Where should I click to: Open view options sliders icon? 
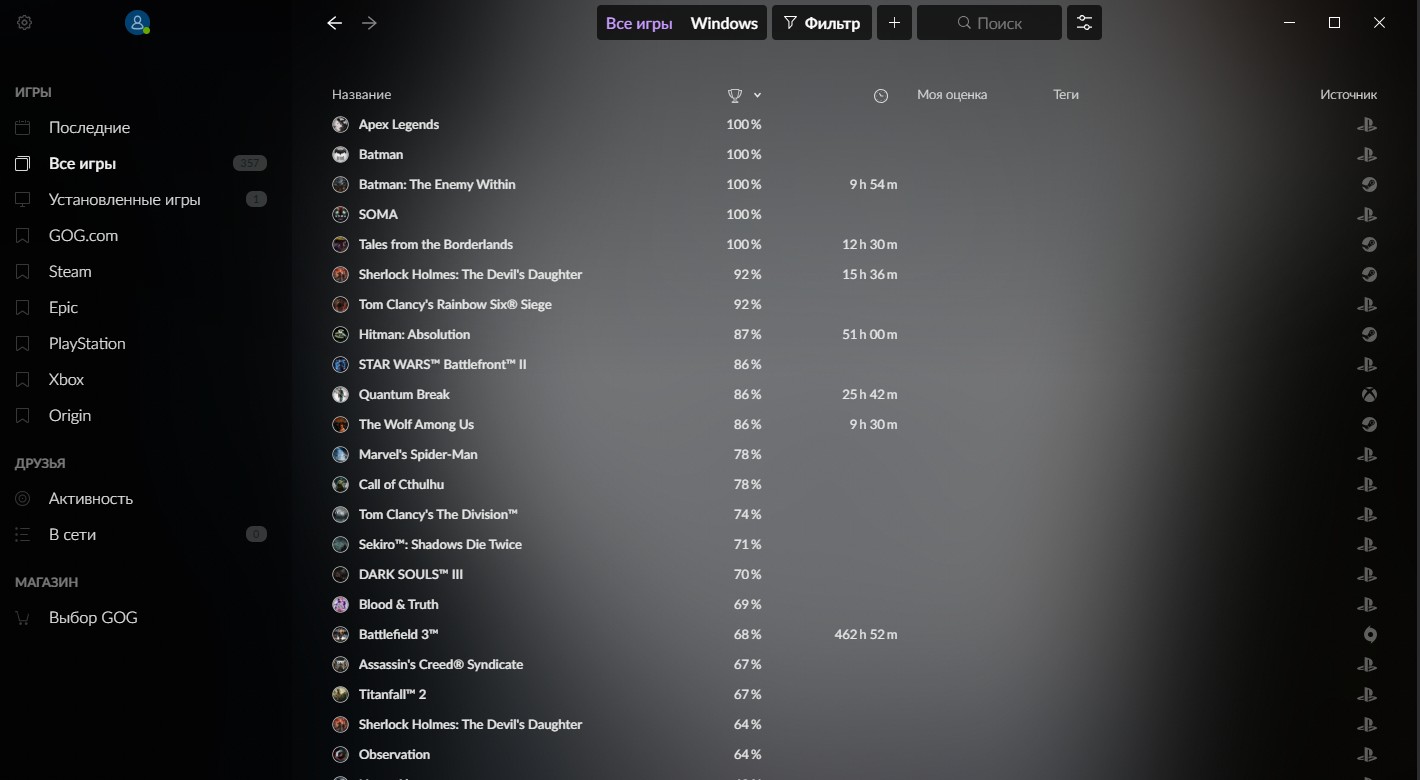[x=1084, y=23]
